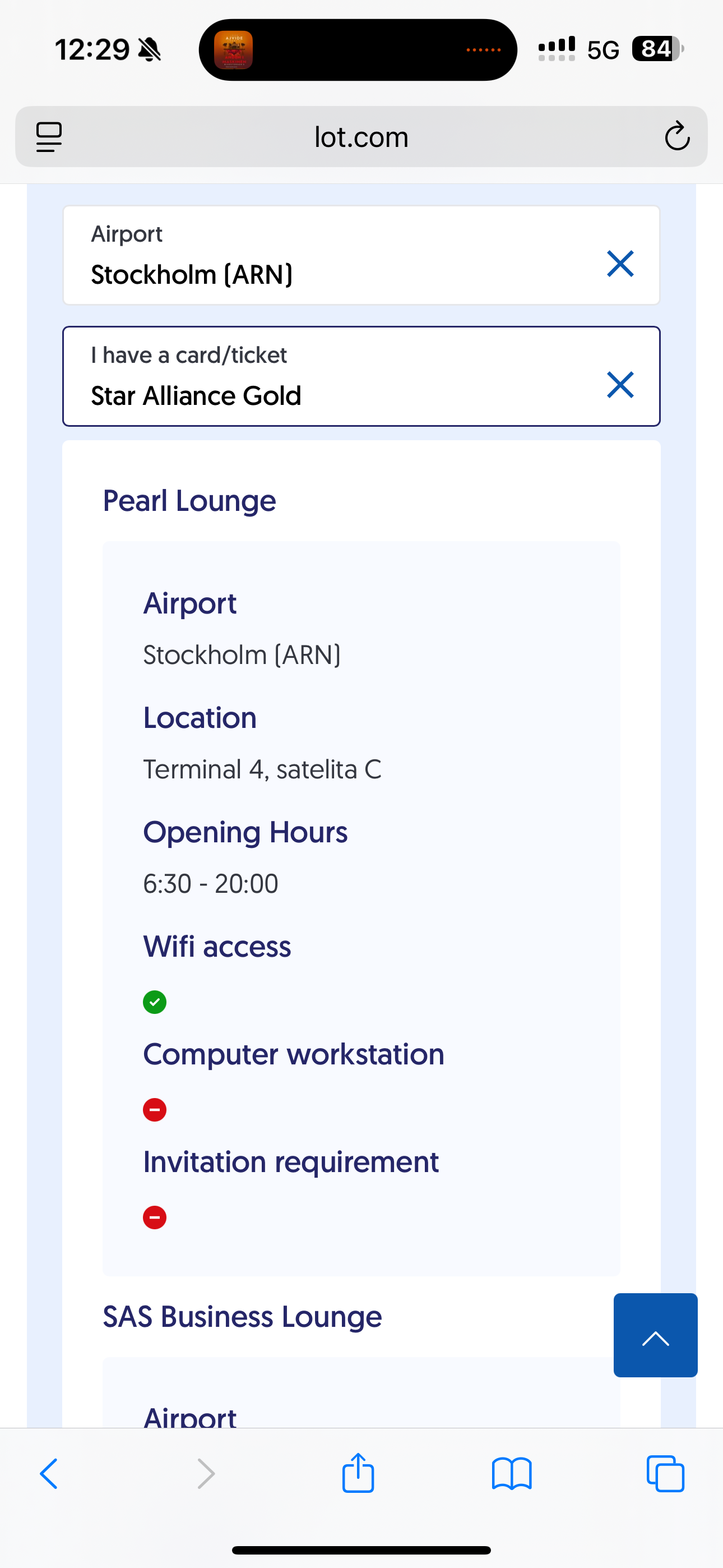The image size is (723, 1568).
Task: Clear the Star Alliance Gold selection
Action: 620,385
